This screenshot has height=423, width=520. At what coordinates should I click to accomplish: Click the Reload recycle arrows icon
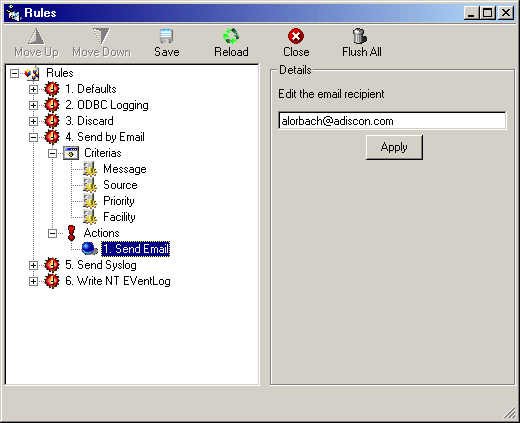[x=231, y=36]
